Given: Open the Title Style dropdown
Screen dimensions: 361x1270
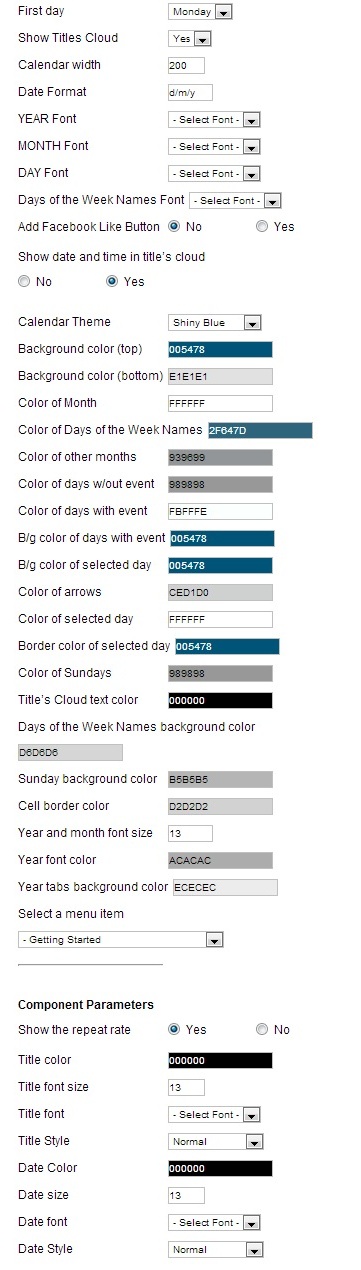Looking at the screenshot, I should tap(215, 1142).
